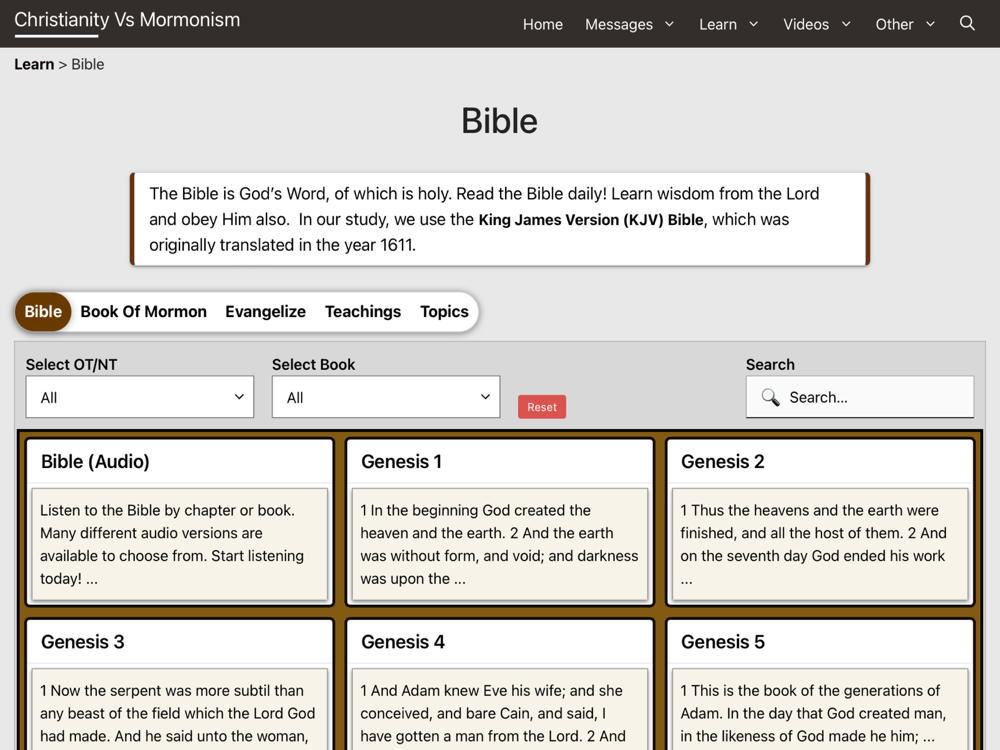Click the 'King James Version (KJV) Bible' bold text
Image resolution: width=1000 pixels, height=750 pixels.
tap(591, 219)
